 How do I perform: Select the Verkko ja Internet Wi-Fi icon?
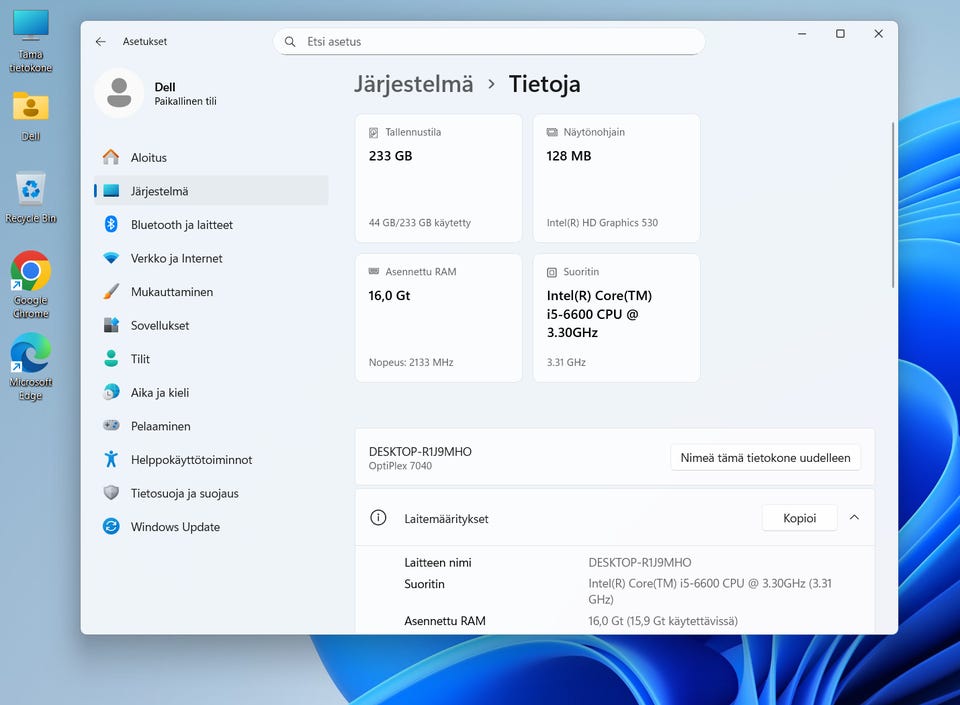[111, 258]
